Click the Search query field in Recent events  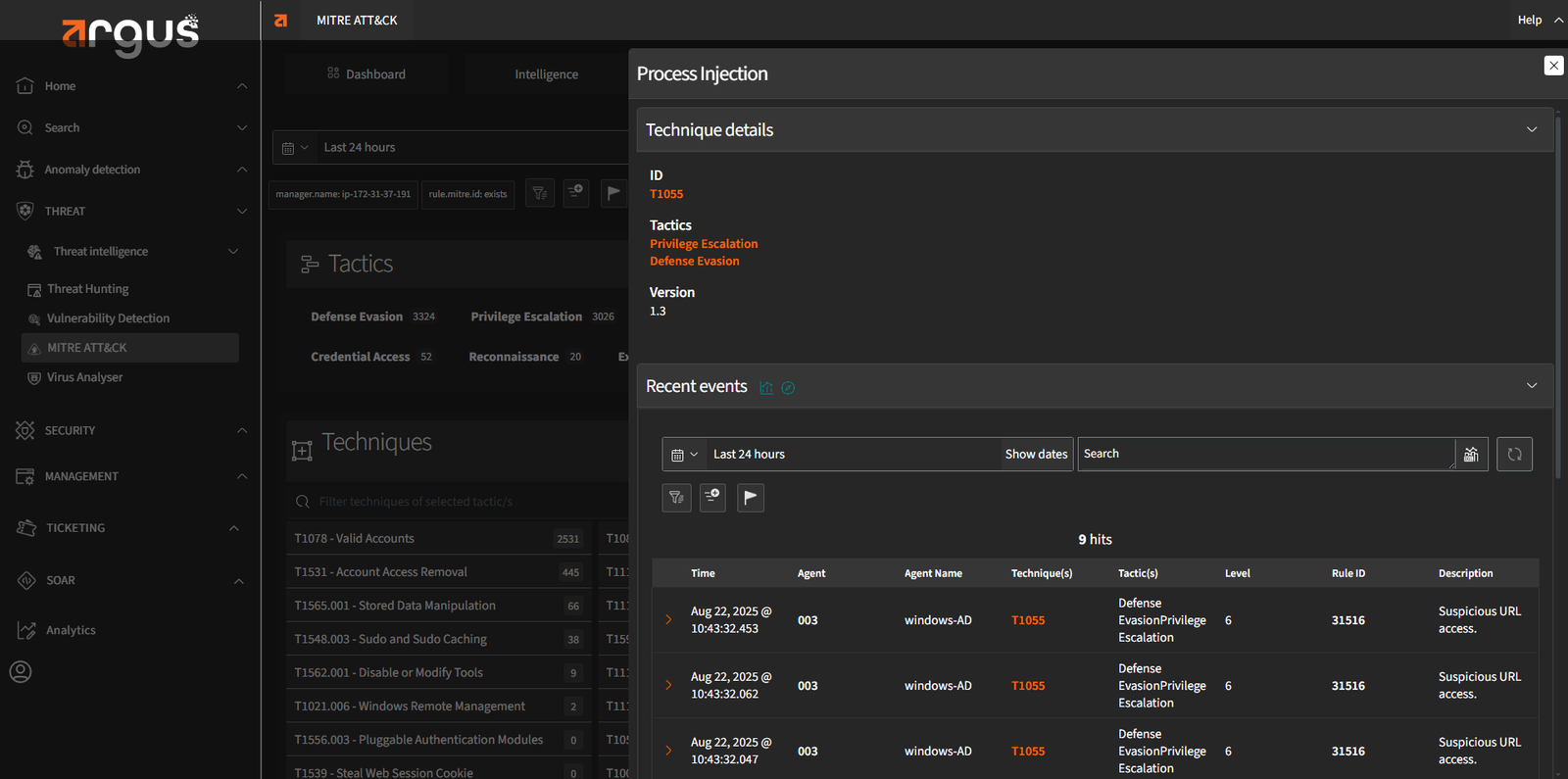1264,454
